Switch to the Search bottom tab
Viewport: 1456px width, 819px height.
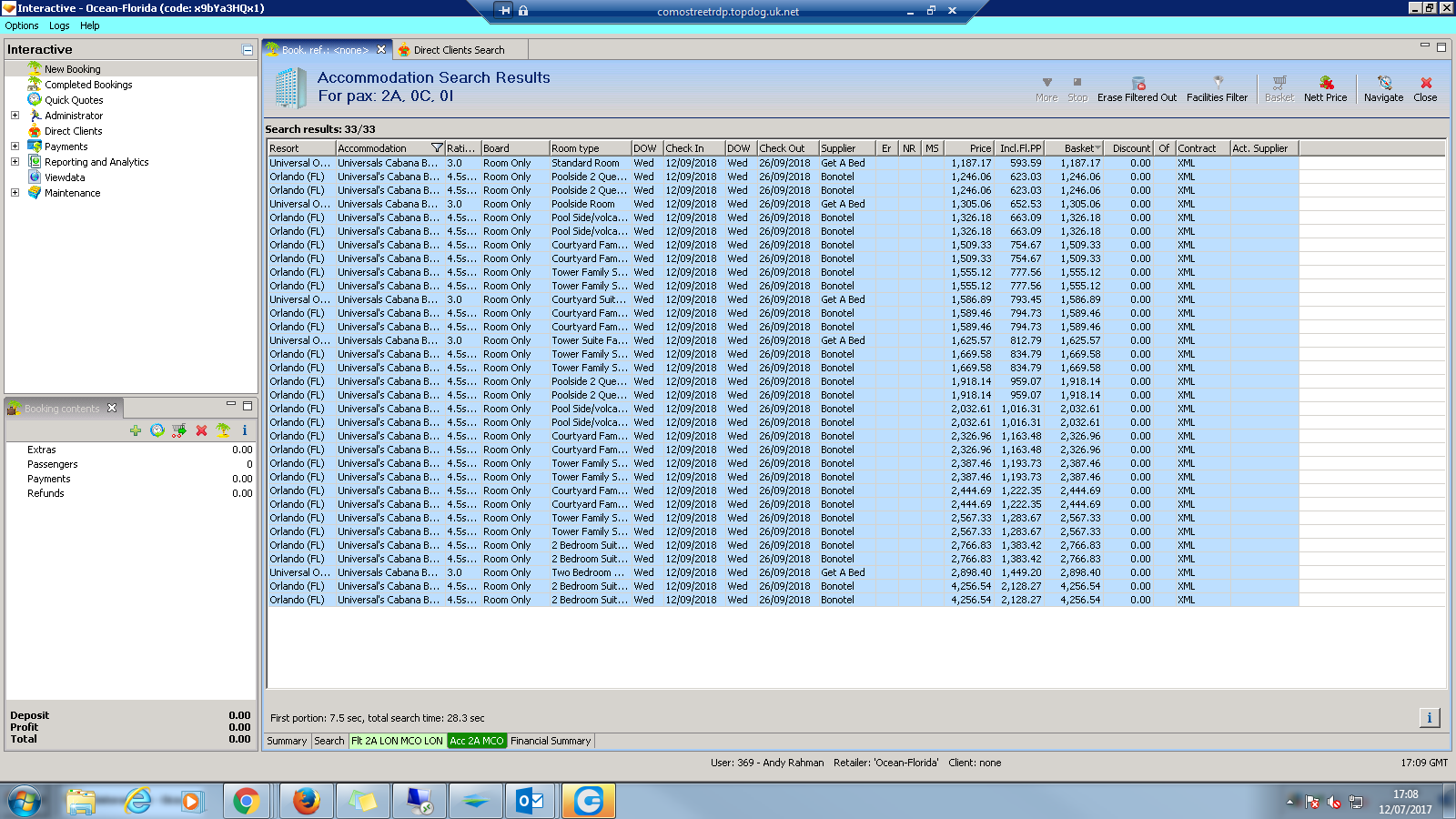[329, 741]
